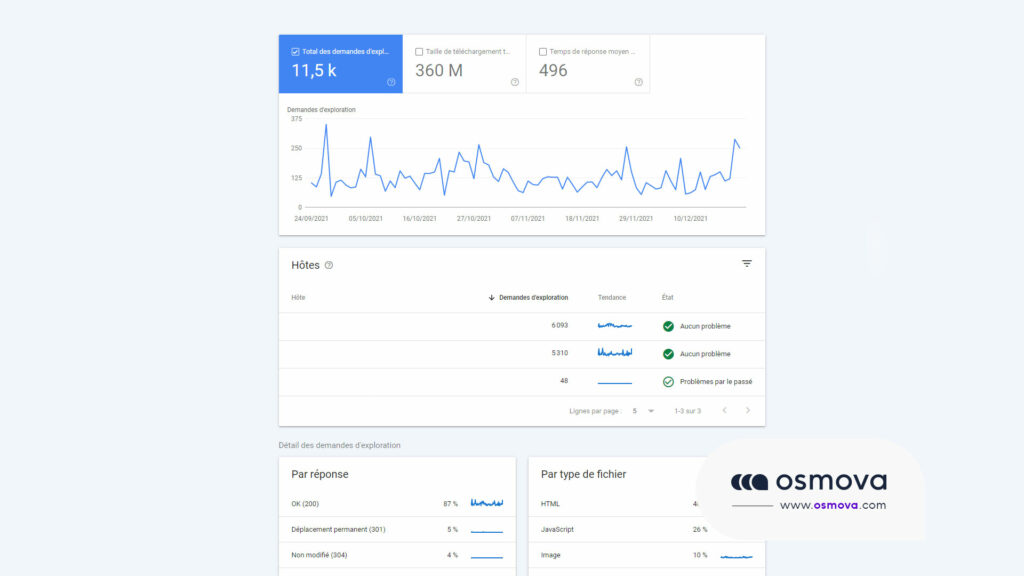Click help icon on Temps de réponse card

coord(639,84)
